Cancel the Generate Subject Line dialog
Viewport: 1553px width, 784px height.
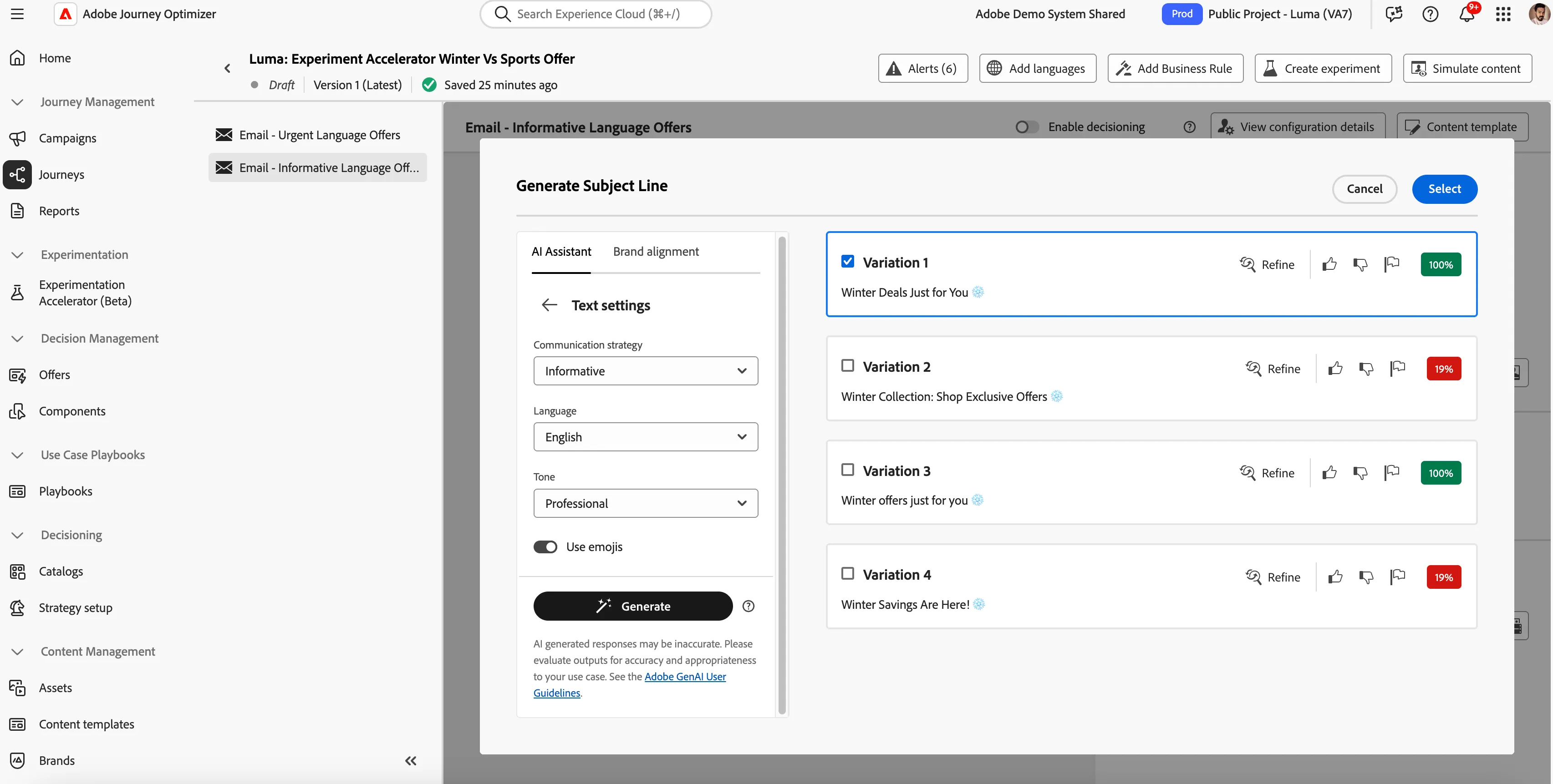(1365, 189)
